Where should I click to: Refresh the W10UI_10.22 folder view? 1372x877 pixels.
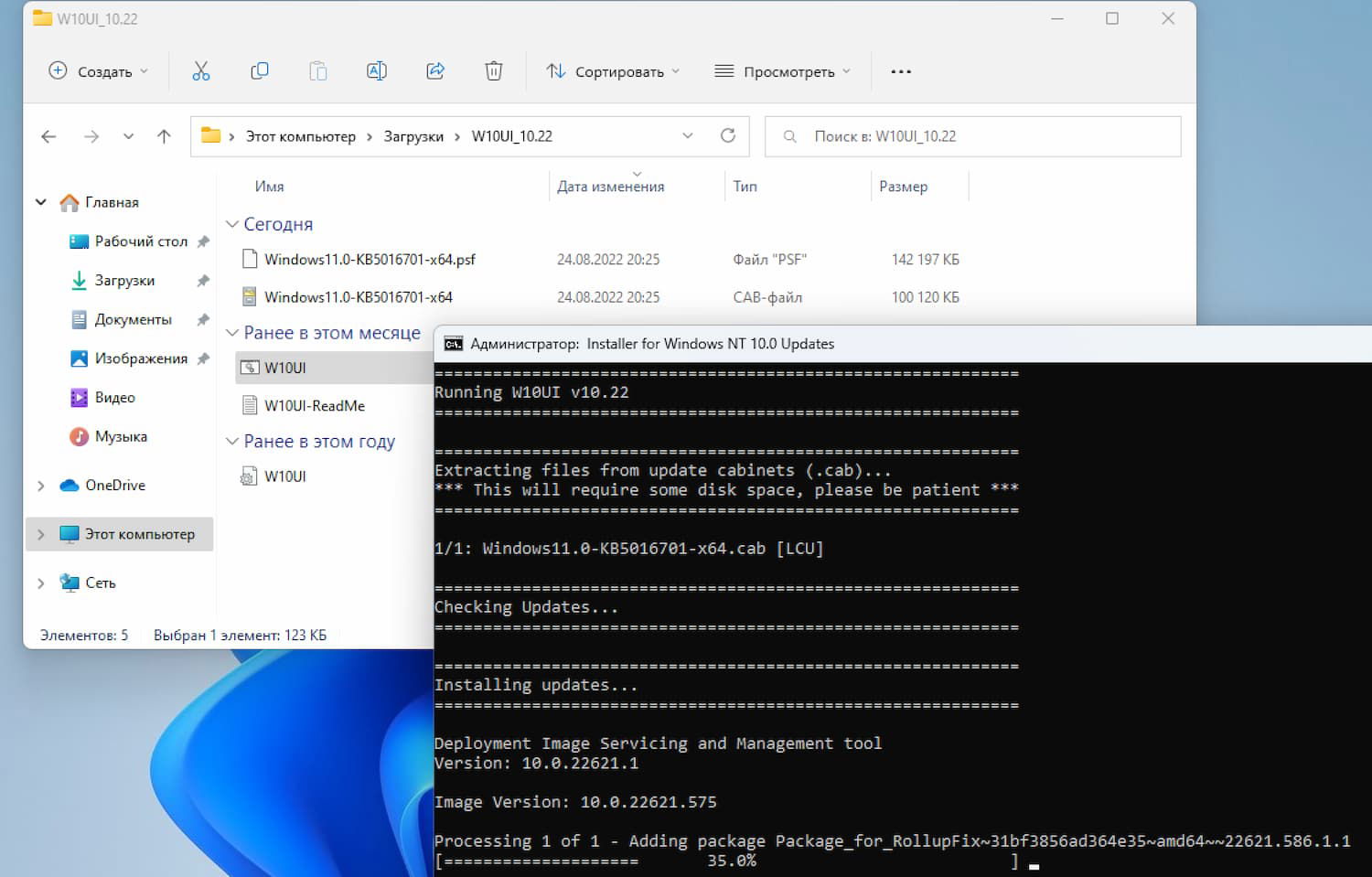click(x=728, y=136)
